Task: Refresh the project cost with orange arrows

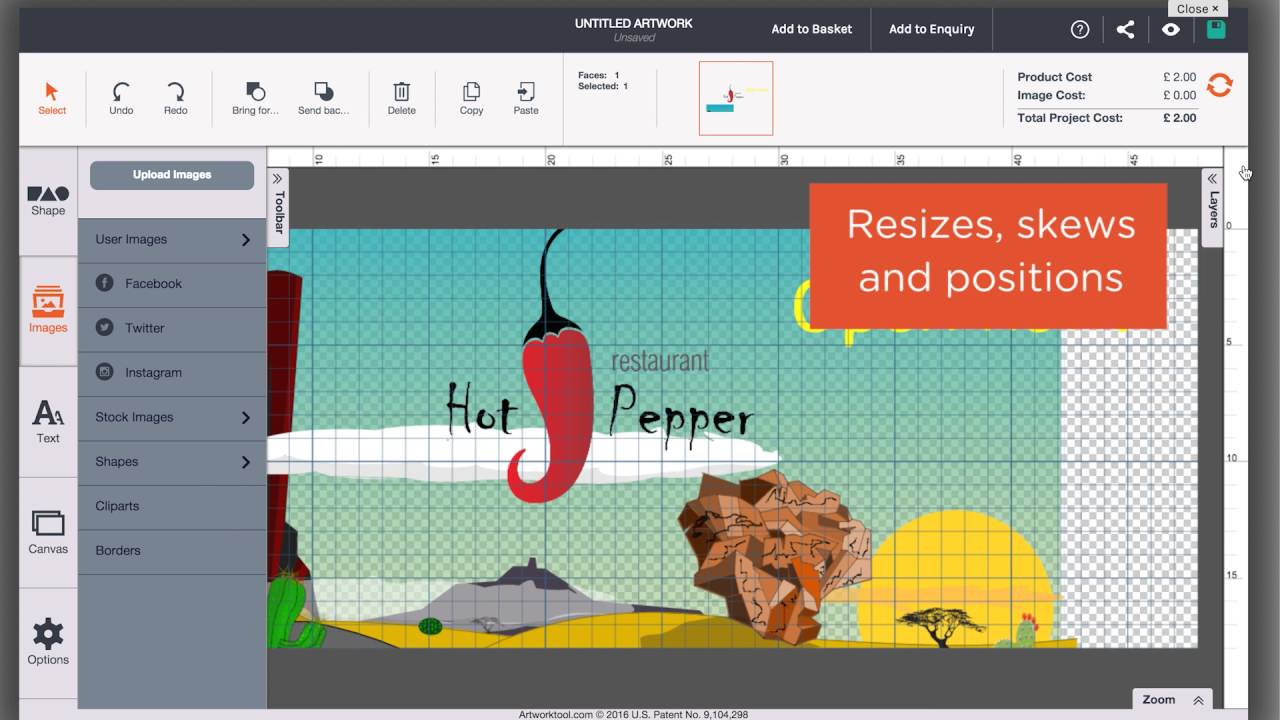Action: point(1219,85)
